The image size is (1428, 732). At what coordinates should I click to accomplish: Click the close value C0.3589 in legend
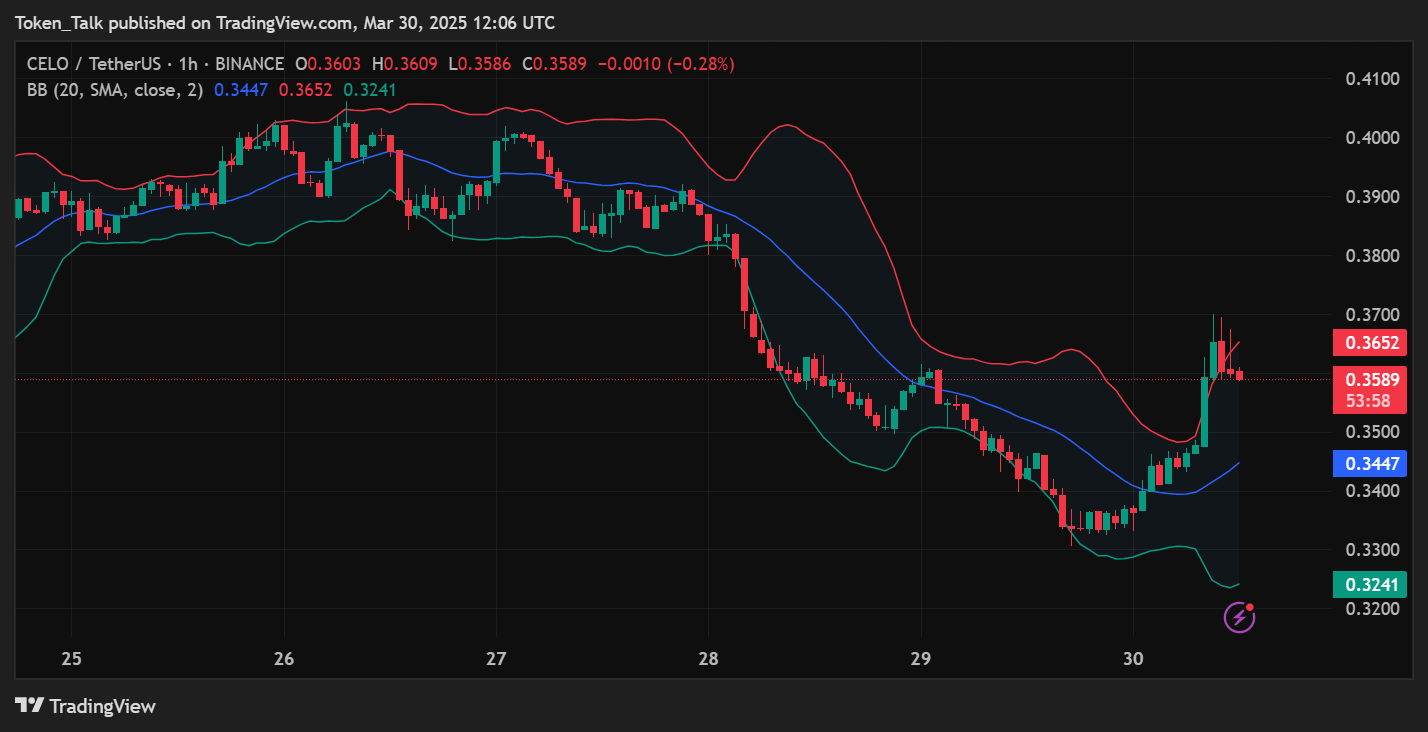[554, 64]
